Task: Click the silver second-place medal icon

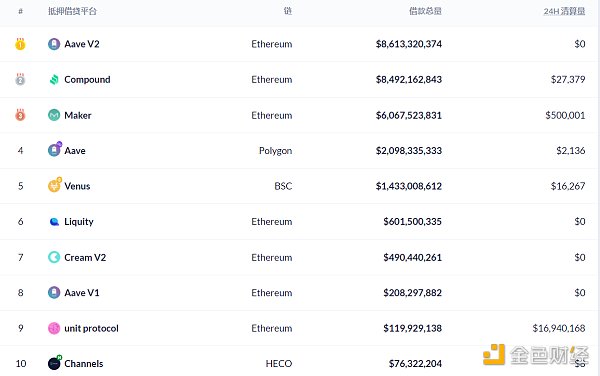Action: pyautogui.click(x=20, y=80)
